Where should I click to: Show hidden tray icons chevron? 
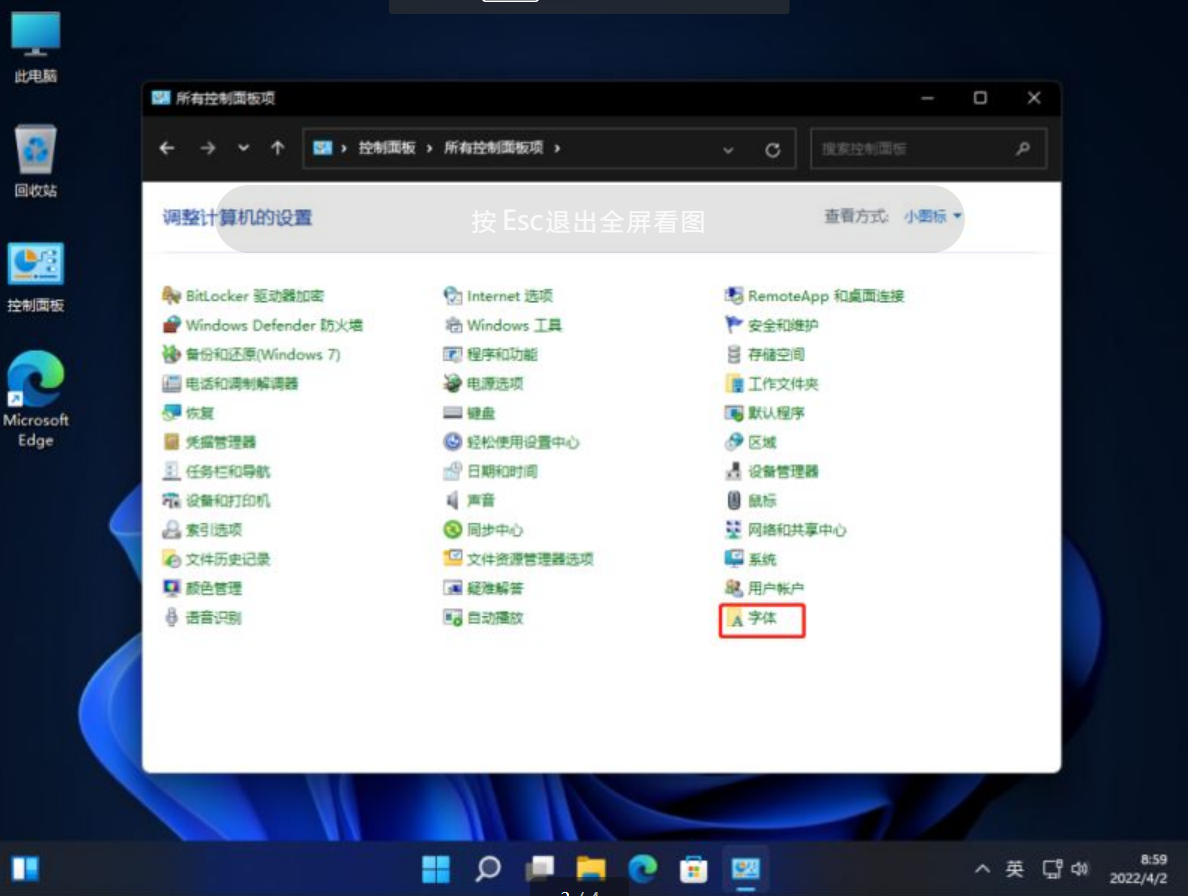(983, 868)
